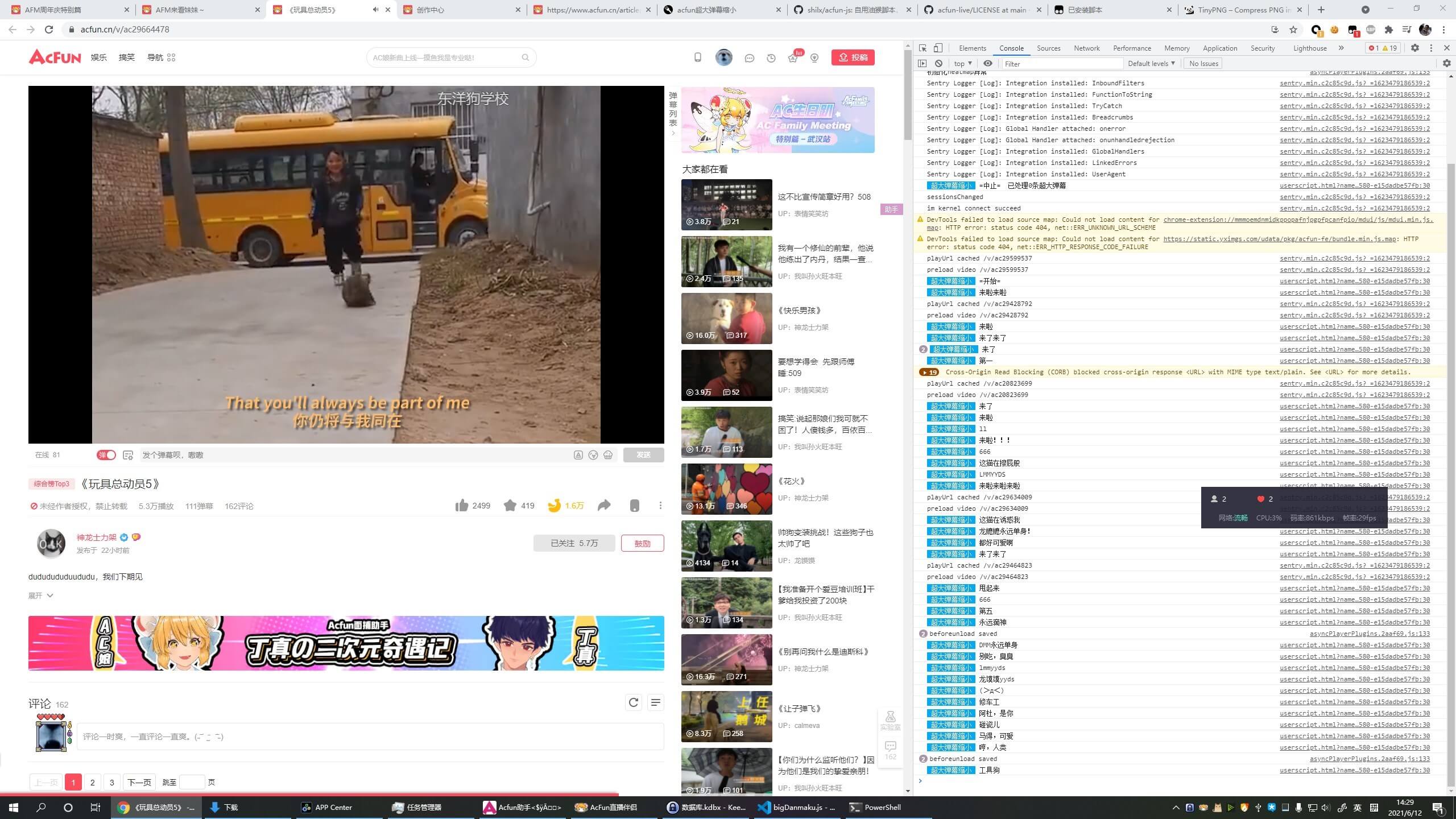Screen dimensions: 1456x819
Task: Go to comments page 2
Action: [92, 782]
